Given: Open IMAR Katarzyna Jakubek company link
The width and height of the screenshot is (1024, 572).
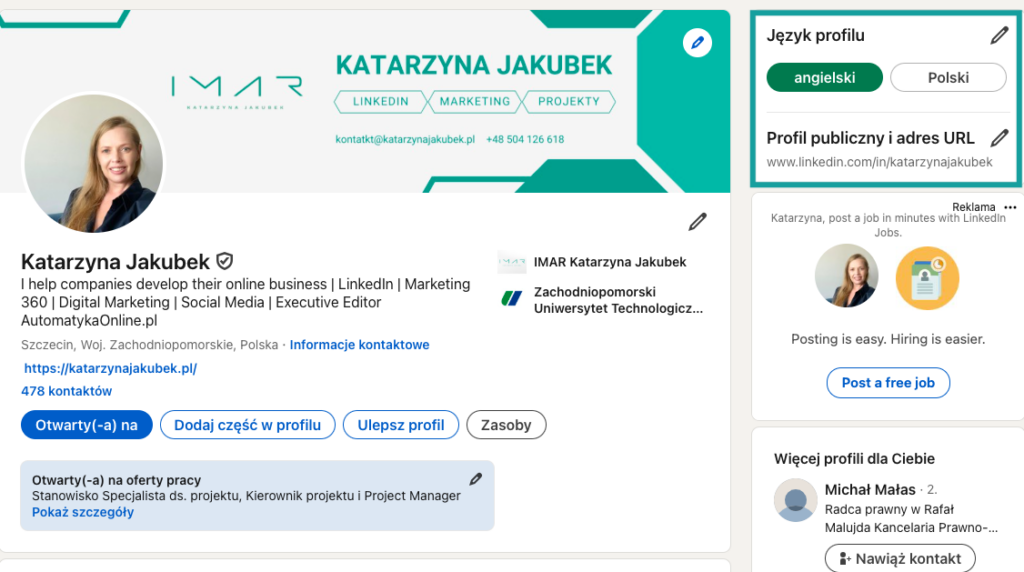Looking at the screenshot, I should coord(610,262).
